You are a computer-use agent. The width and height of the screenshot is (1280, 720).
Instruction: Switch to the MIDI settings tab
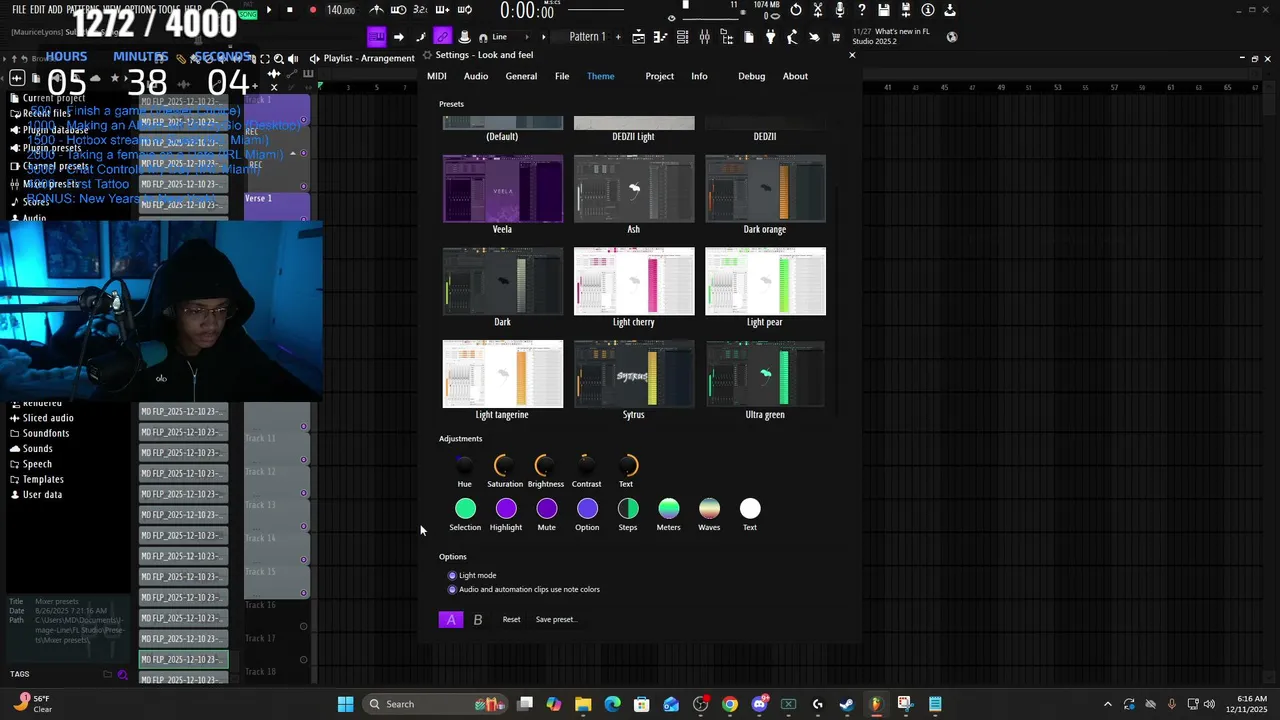click(x=437, y=76)
